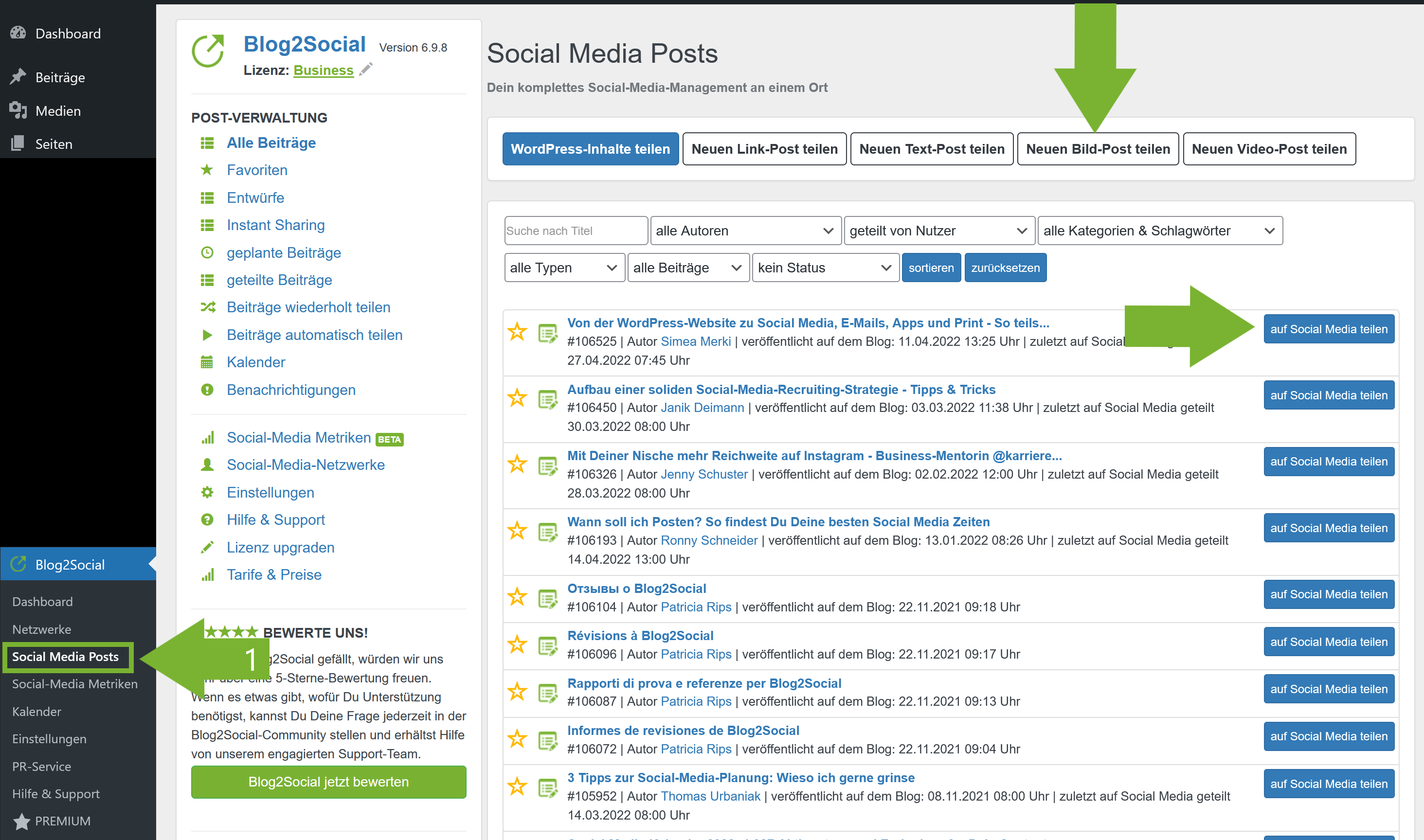Click the zurücksetzen button
The height and width of the screenshot is (840, 1424).
pyautogui.click(x=1006, y=268)
